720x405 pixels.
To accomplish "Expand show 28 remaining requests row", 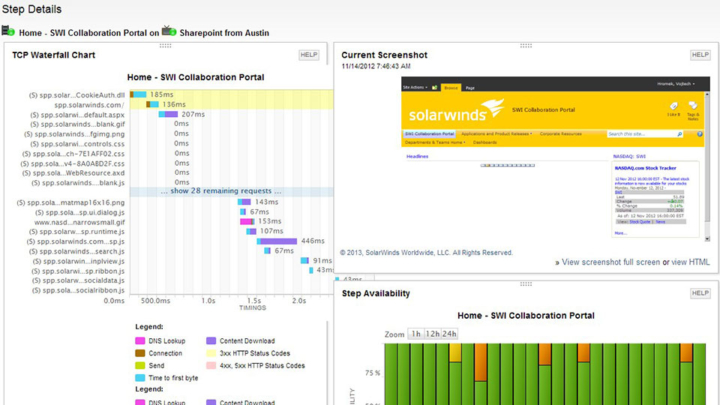I will [231, 191].
